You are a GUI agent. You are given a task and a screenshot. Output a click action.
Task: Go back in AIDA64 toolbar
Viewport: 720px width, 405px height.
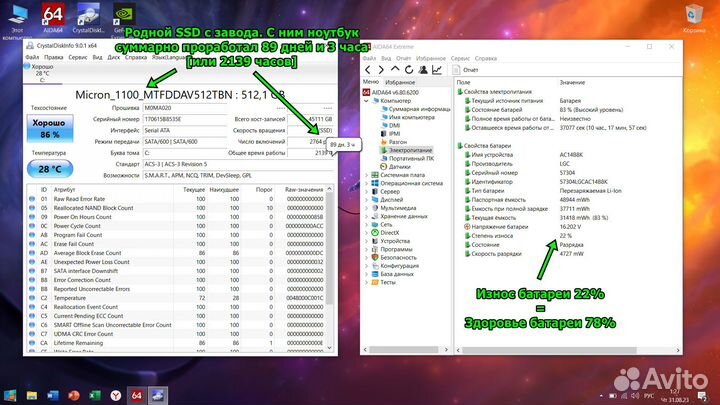click(x=367, y=69)
